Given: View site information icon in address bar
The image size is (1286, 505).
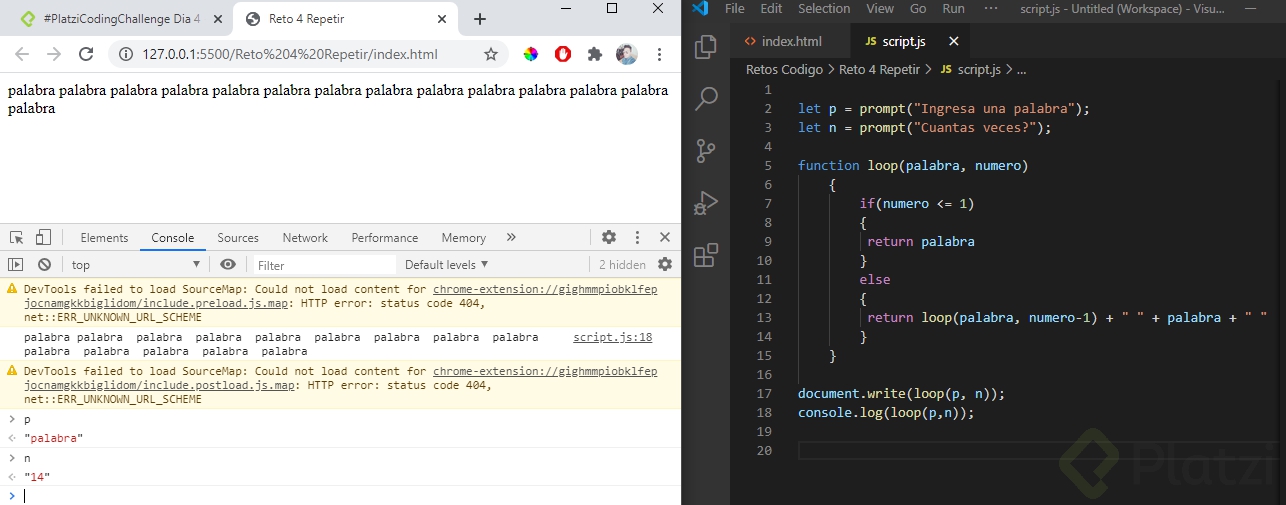Looking at the screenshot, I should 125,54.
